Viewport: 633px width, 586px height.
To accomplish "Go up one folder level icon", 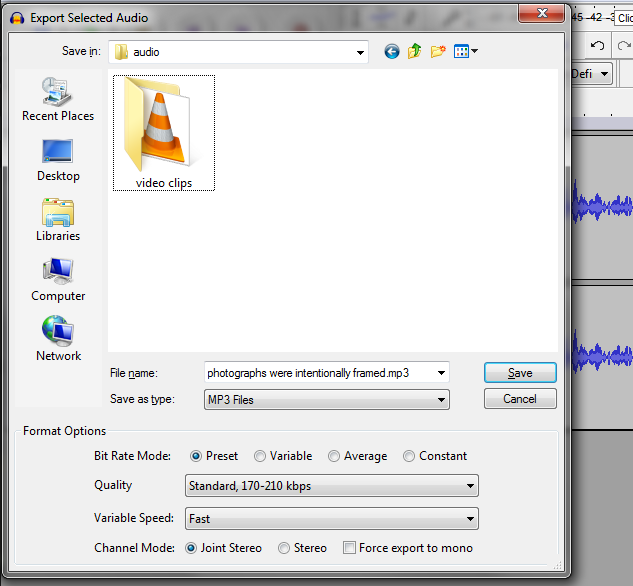I will (x=414, y=51).
